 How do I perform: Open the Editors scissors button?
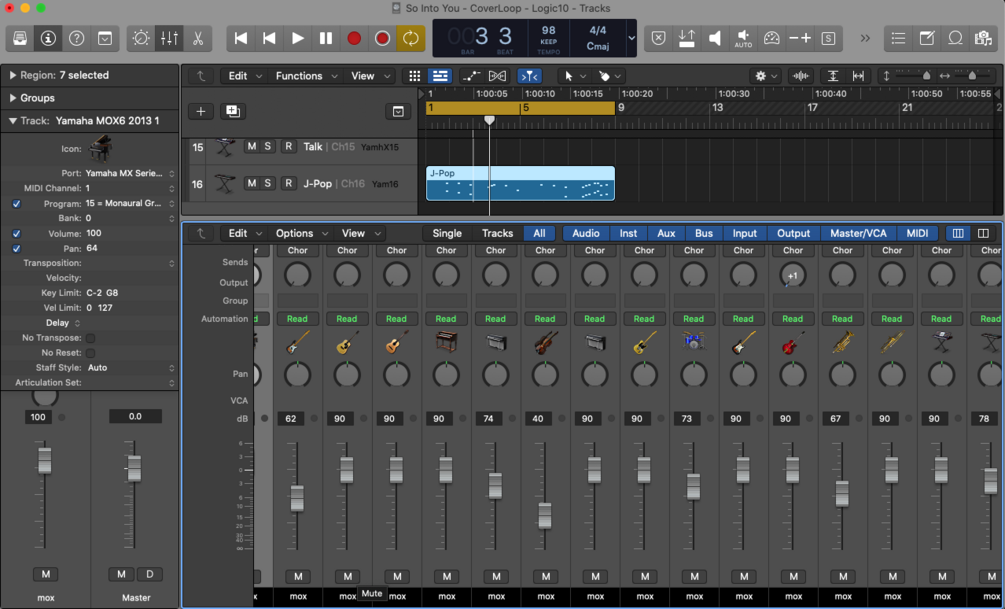coord(197,38)
